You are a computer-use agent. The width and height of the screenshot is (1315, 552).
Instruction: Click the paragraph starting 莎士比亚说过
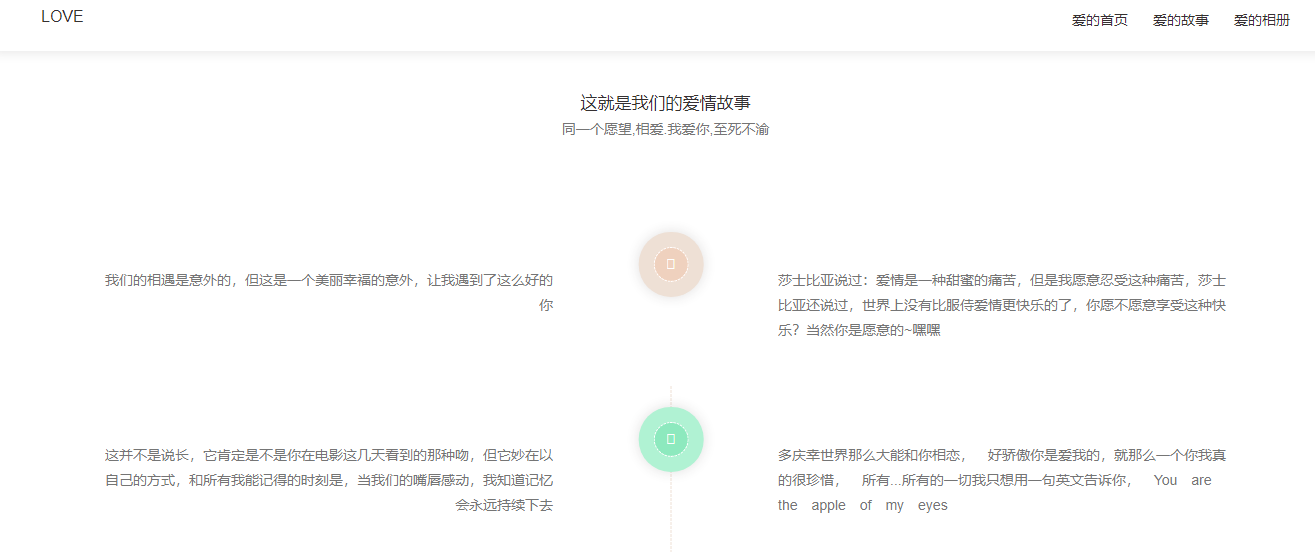(1001, 305)
